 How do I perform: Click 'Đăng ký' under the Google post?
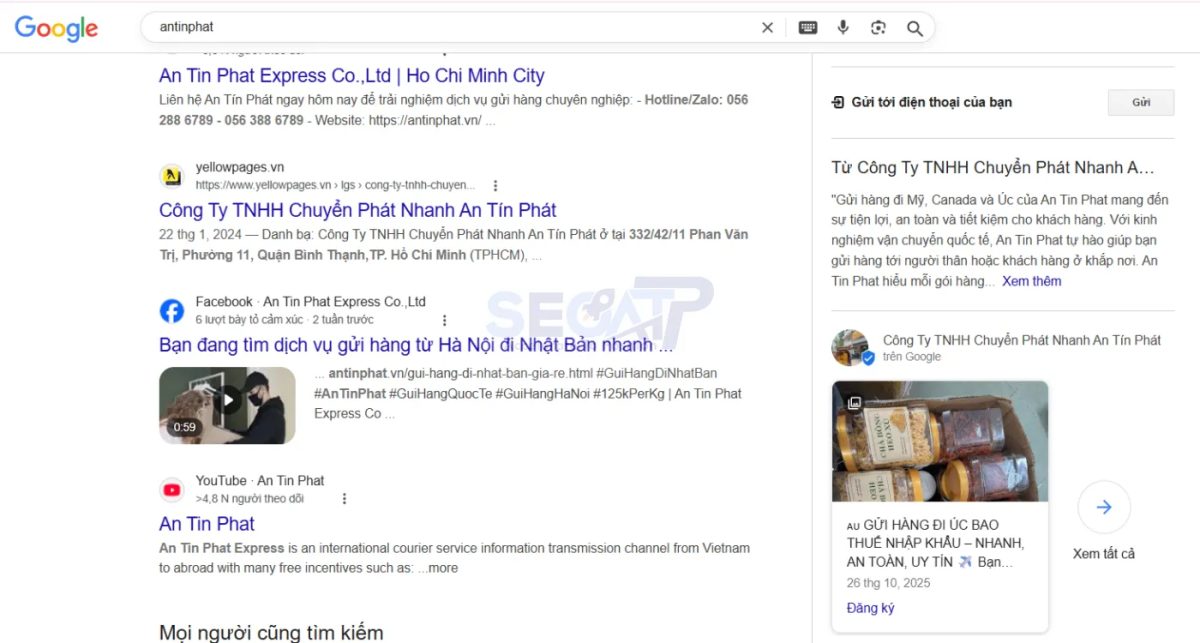click(869, 607)
